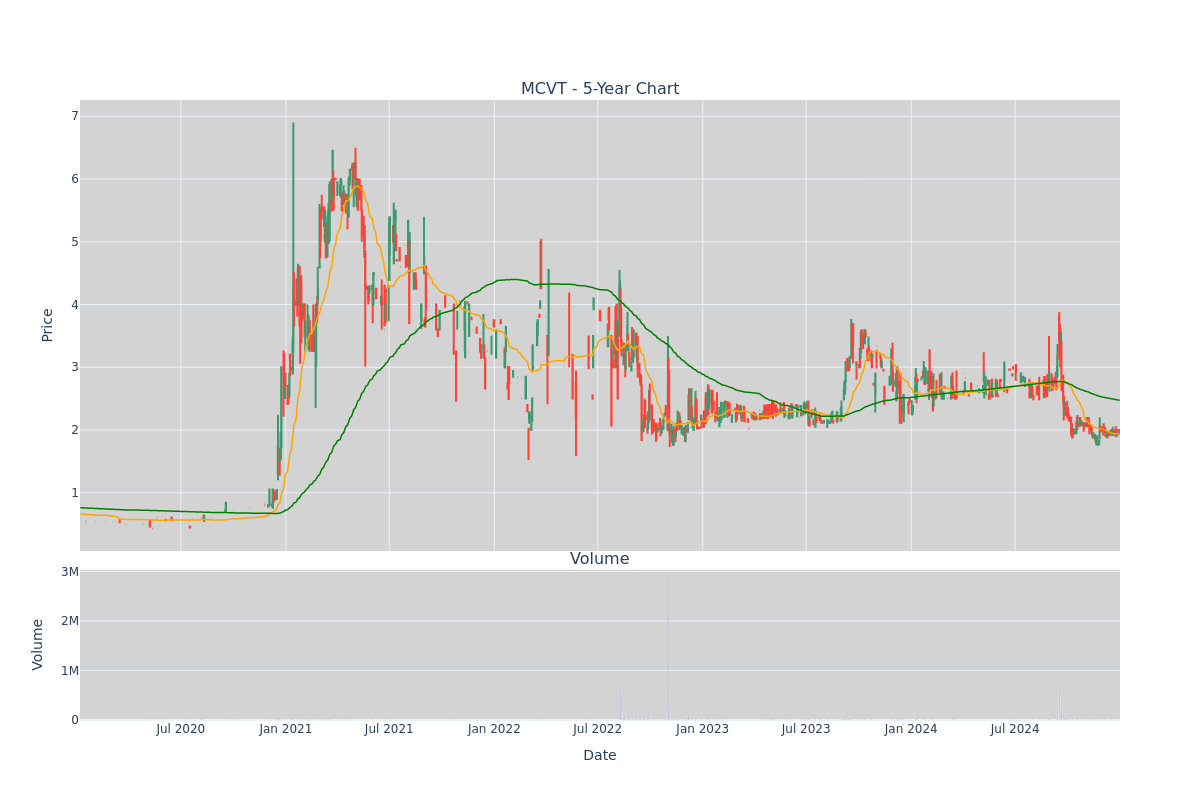Click the price axis value 2
The height and width of the screenshot is (800, 1200).
click(74, 430)
